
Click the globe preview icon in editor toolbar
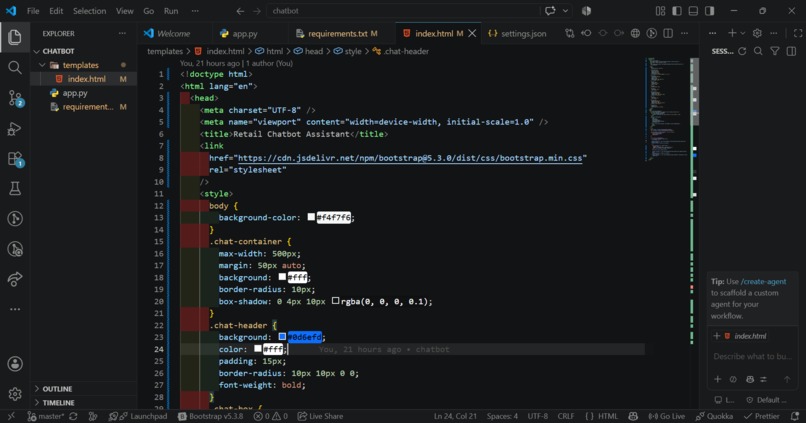pyautogui.click(x=635, y=33)
